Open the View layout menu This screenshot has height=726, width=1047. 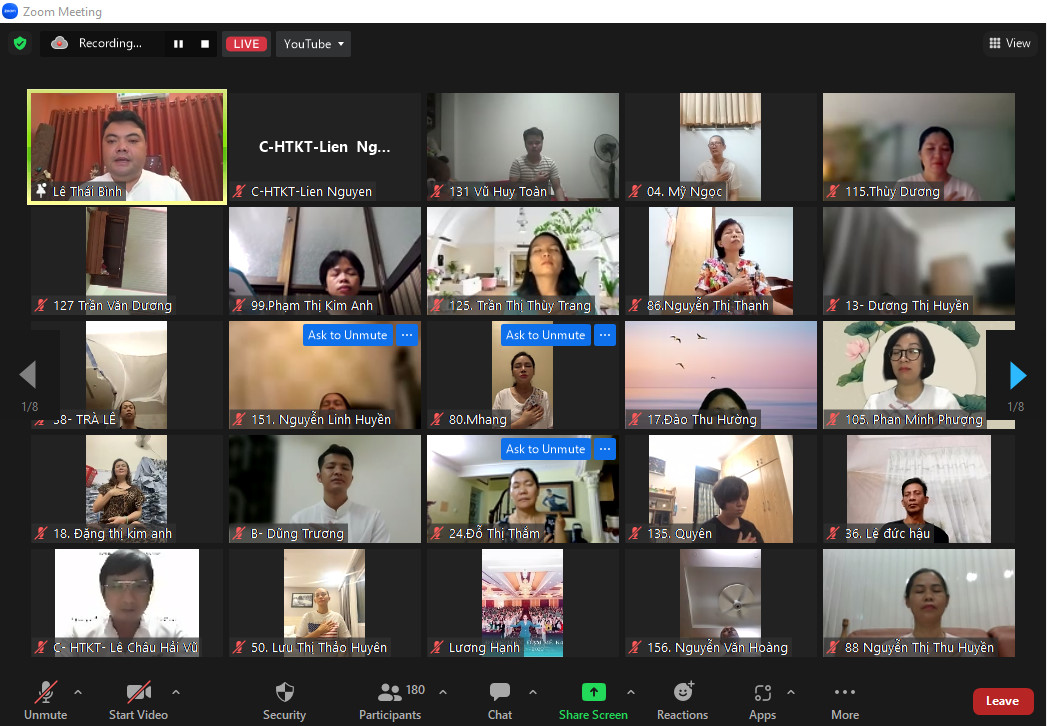(x=1010, y=43)
